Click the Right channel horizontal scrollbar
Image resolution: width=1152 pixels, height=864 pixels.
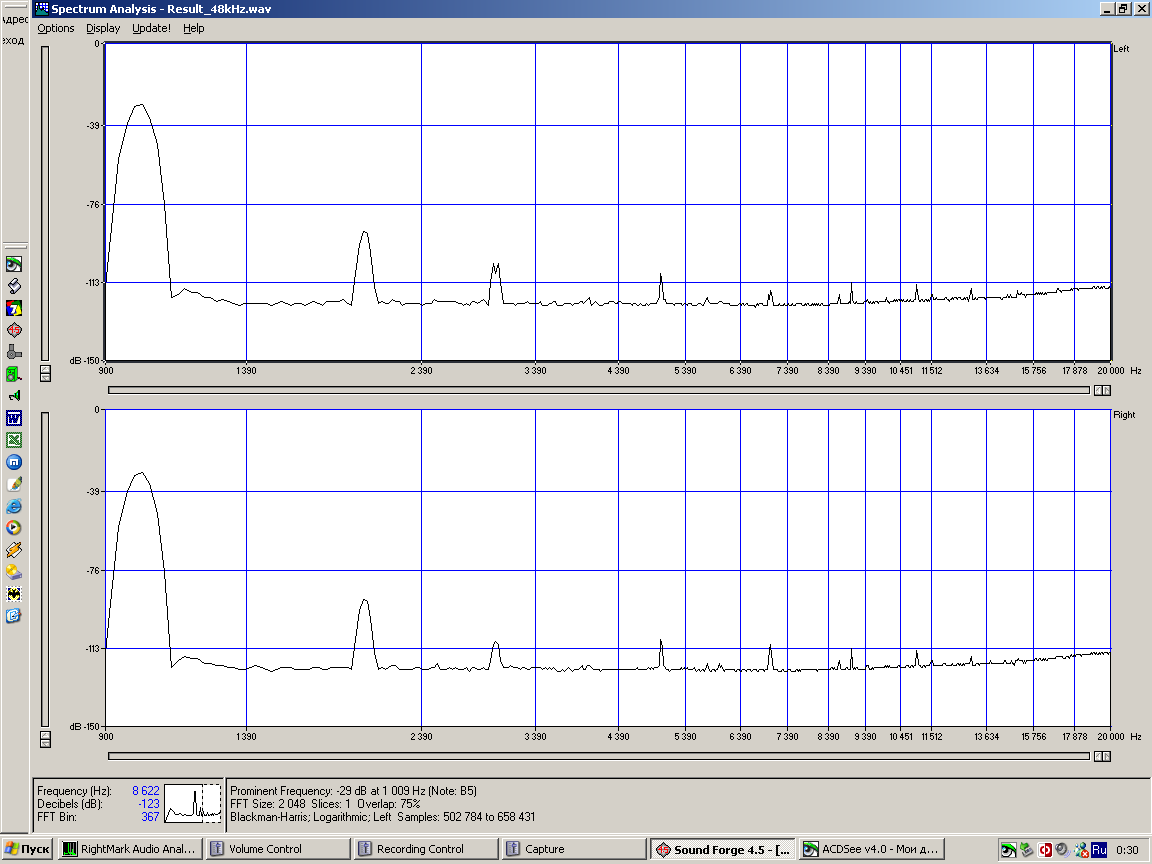598,756
